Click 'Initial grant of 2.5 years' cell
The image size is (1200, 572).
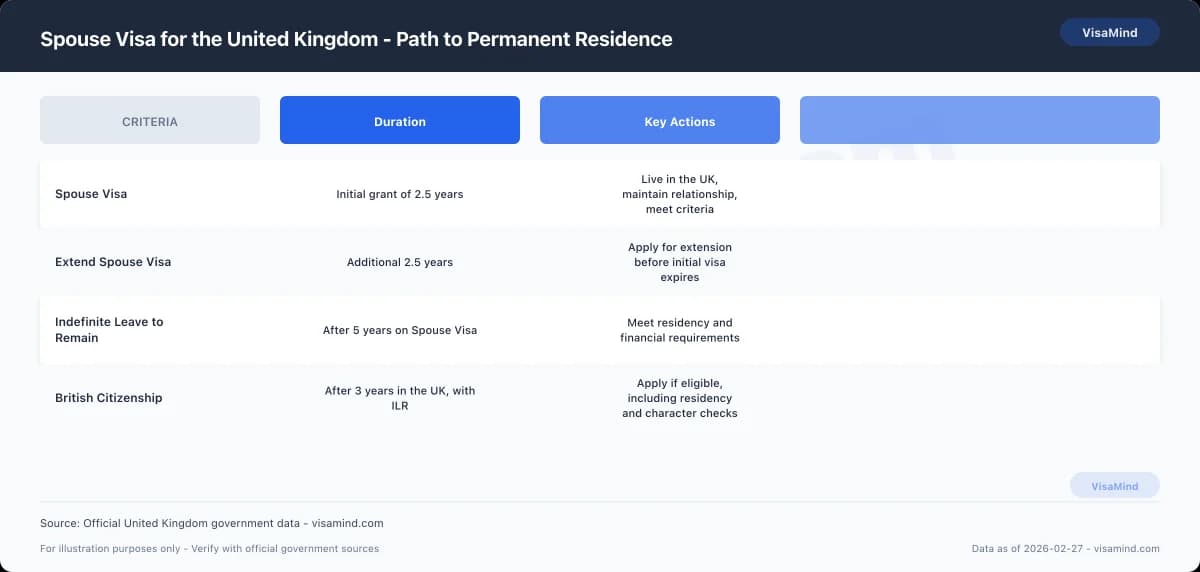pyautogui.click(x=400, y=194)
